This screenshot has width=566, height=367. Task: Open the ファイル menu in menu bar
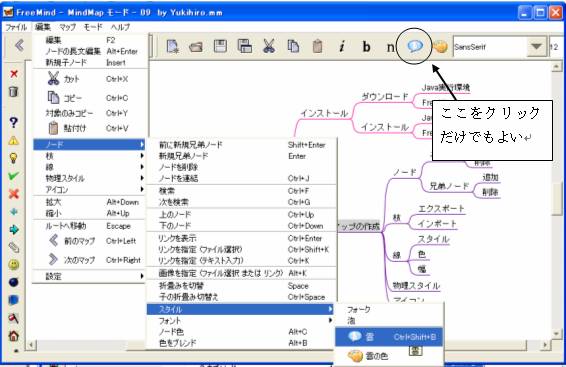point(16,27)
